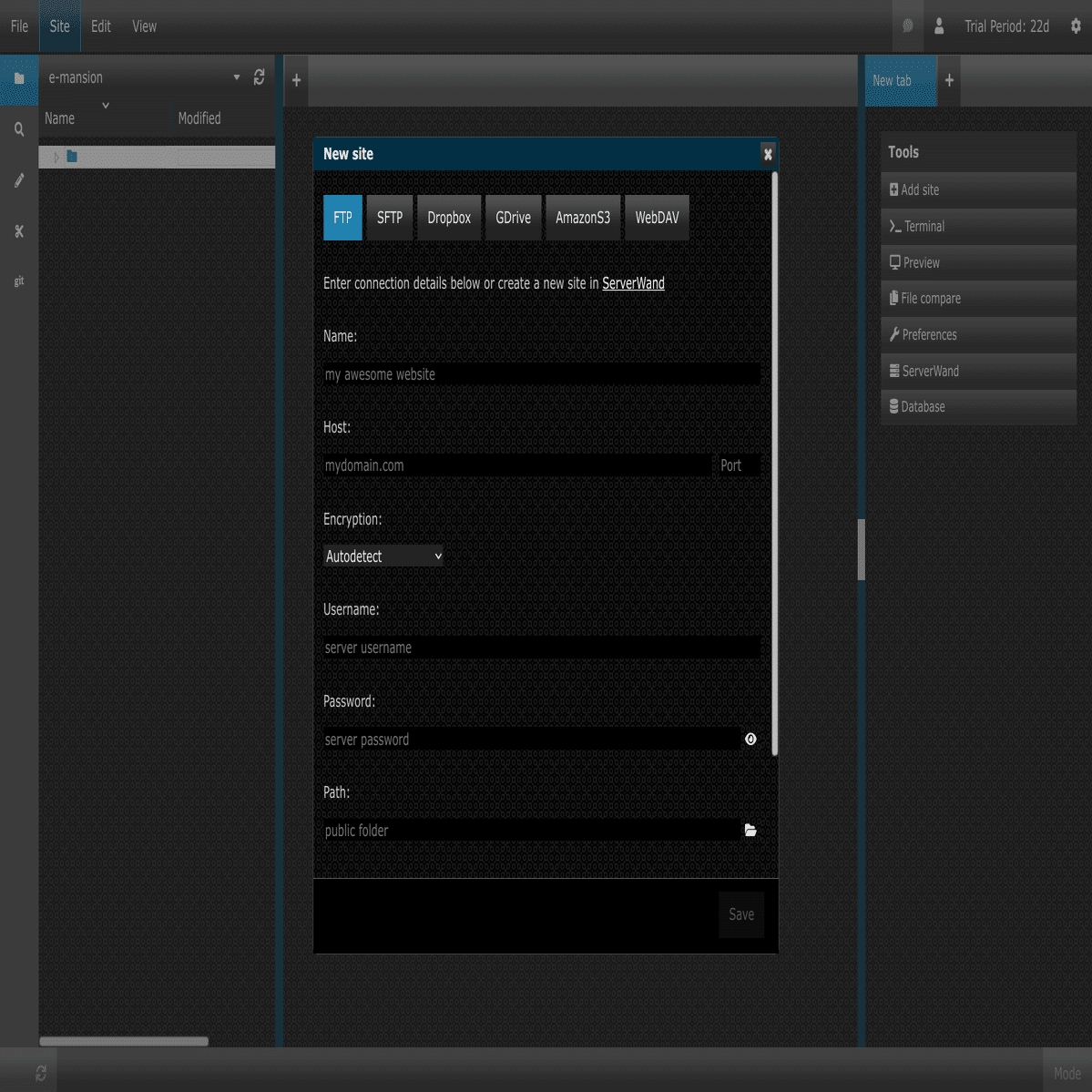Select the FTP connection tab
This screenshot has height=1092, width=1092.
pyautogui.click(x=342, y=218)
